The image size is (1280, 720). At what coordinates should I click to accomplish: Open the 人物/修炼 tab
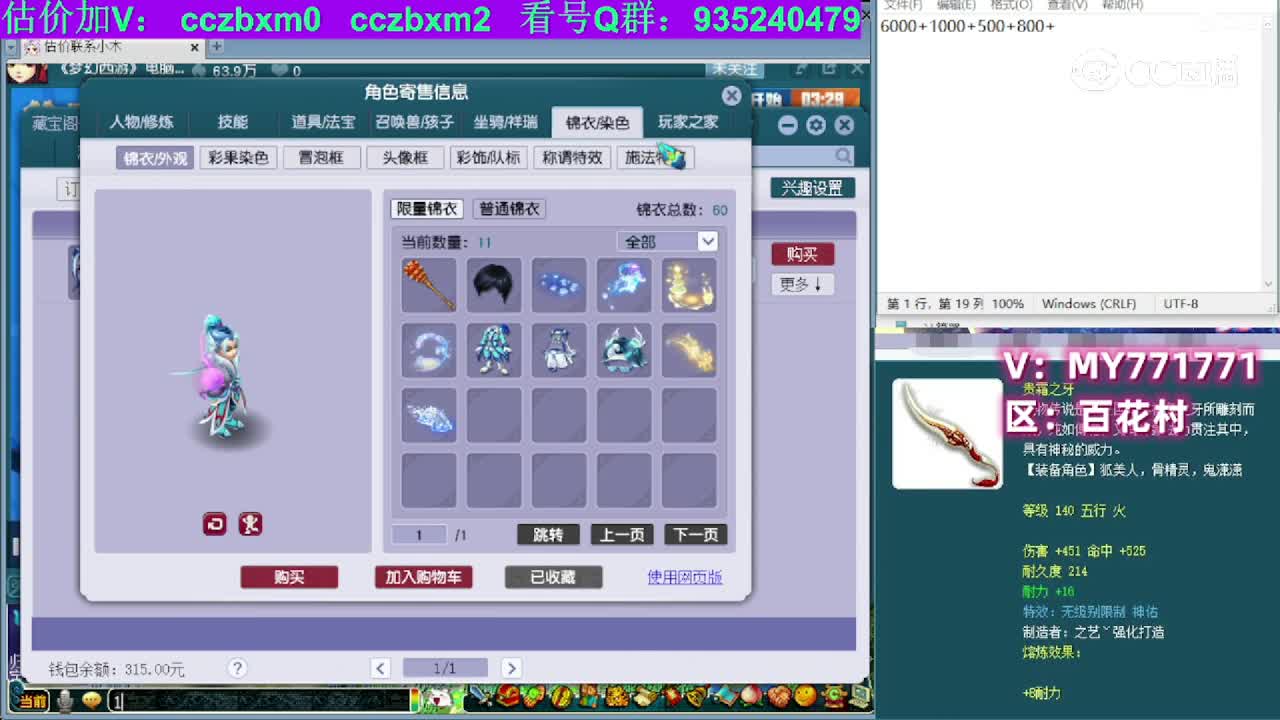click(141, 122)
